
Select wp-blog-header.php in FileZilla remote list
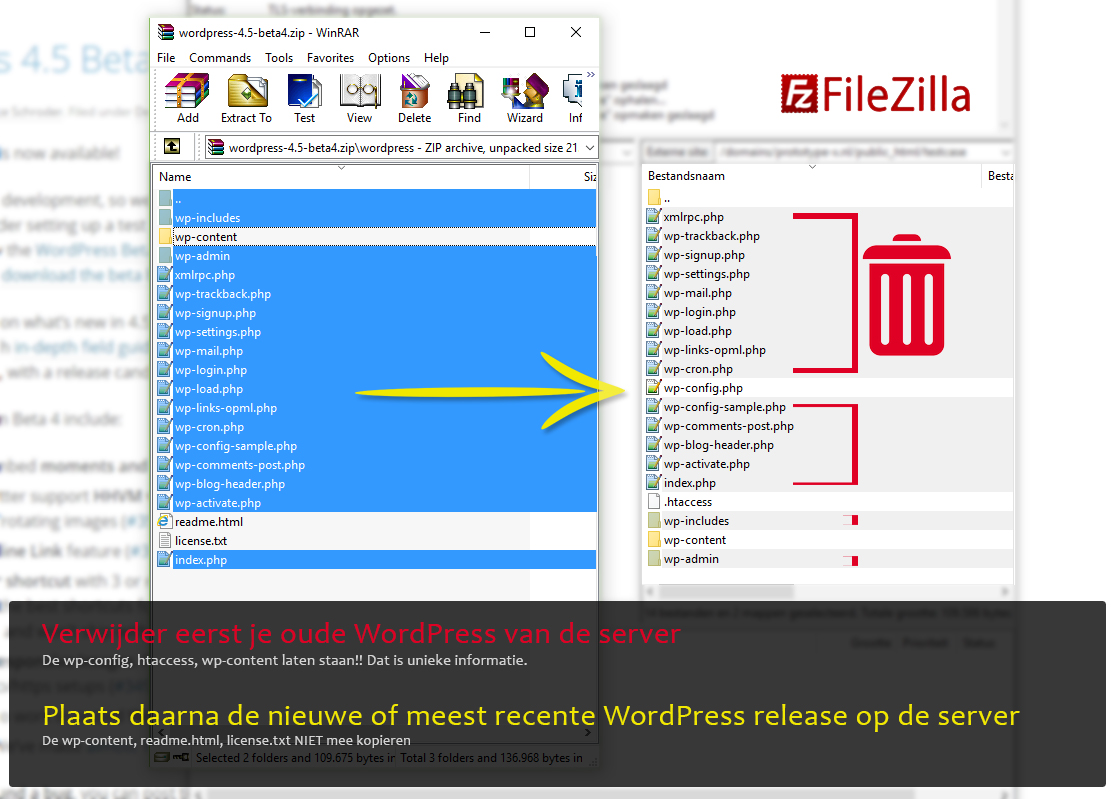pos(828,445)
